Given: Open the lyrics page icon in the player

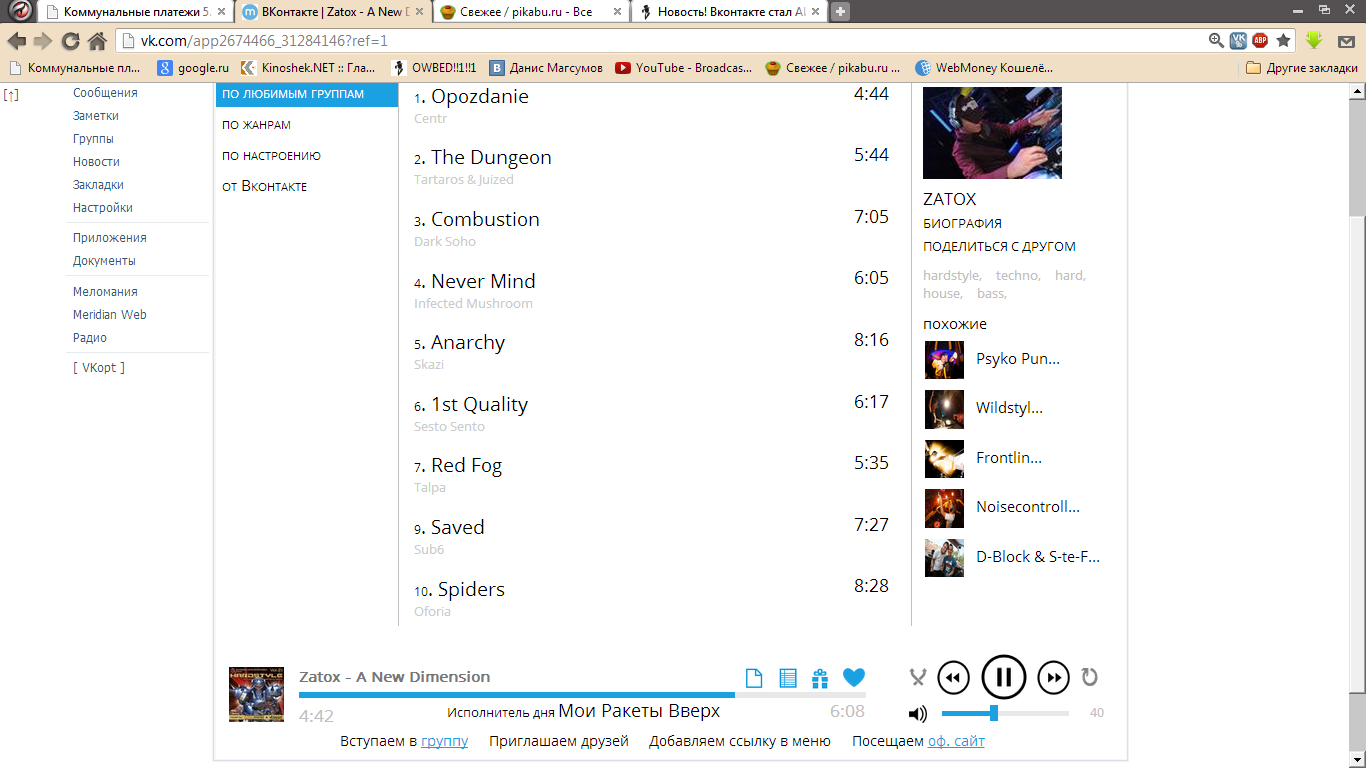Looking at the screenshot, I should [x=754, y=678].
